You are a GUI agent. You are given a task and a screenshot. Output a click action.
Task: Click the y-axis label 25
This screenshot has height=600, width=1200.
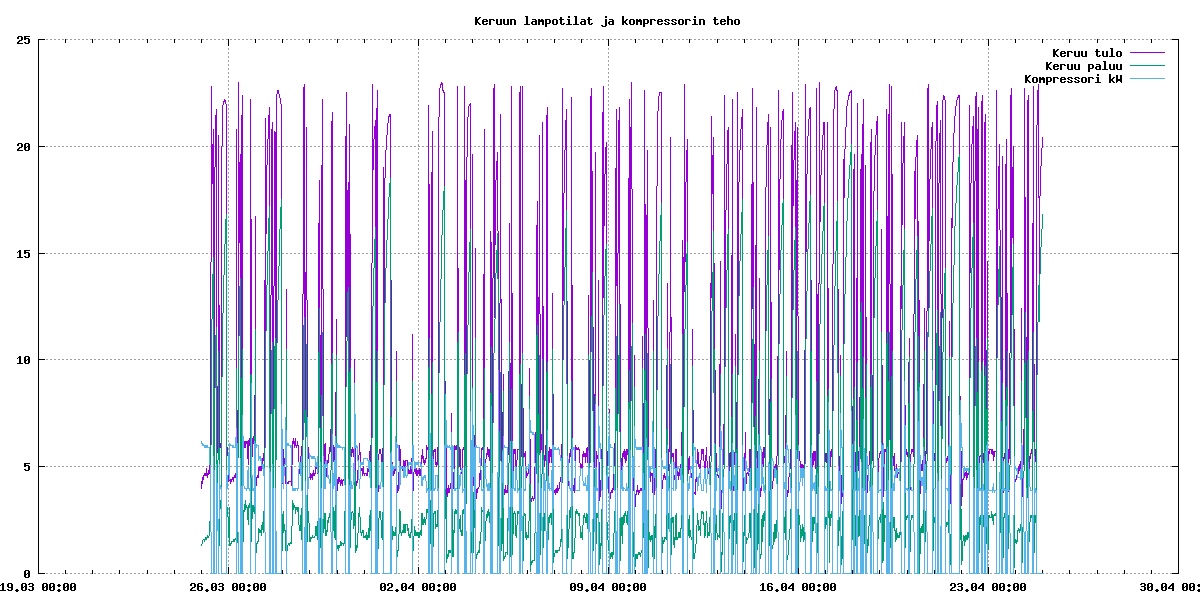click(24, 40)
